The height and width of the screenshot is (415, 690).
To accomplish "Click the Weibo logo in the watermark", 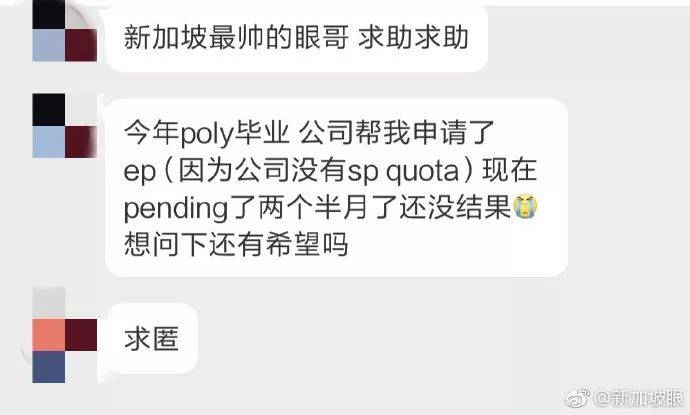I will [x=578, y=397].
